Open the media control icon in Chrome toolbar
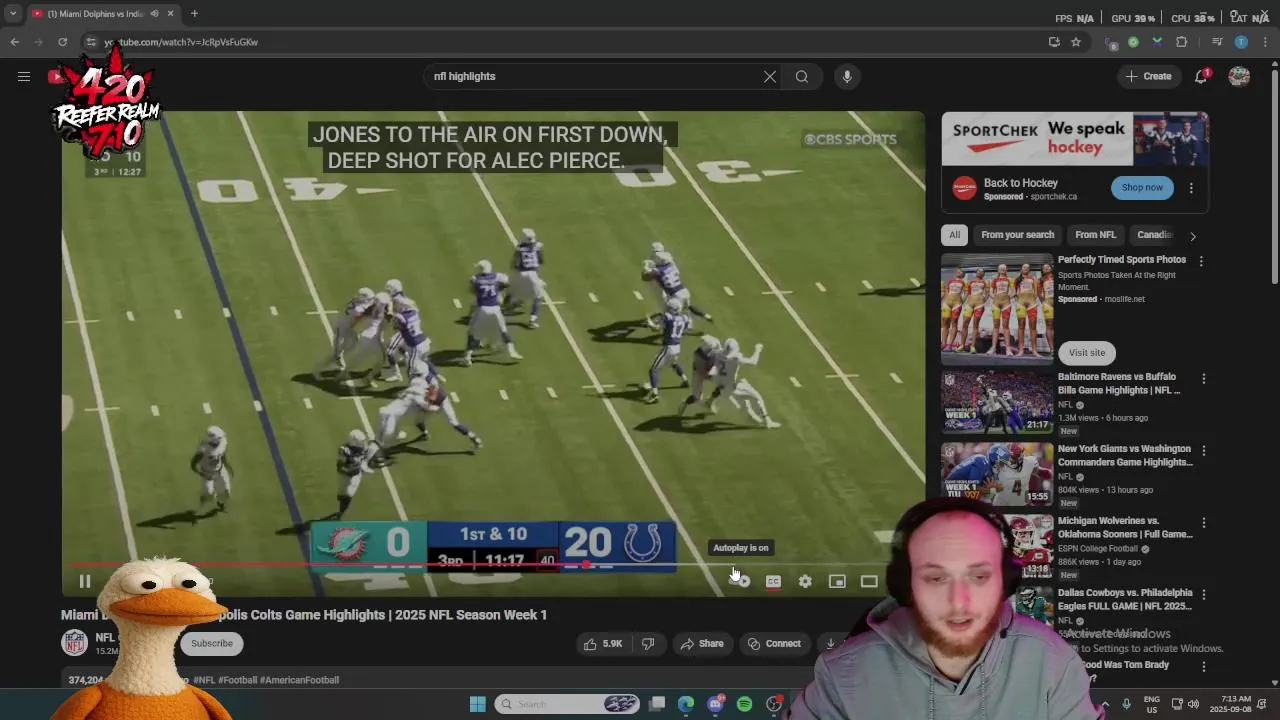 coord(1217,42)
